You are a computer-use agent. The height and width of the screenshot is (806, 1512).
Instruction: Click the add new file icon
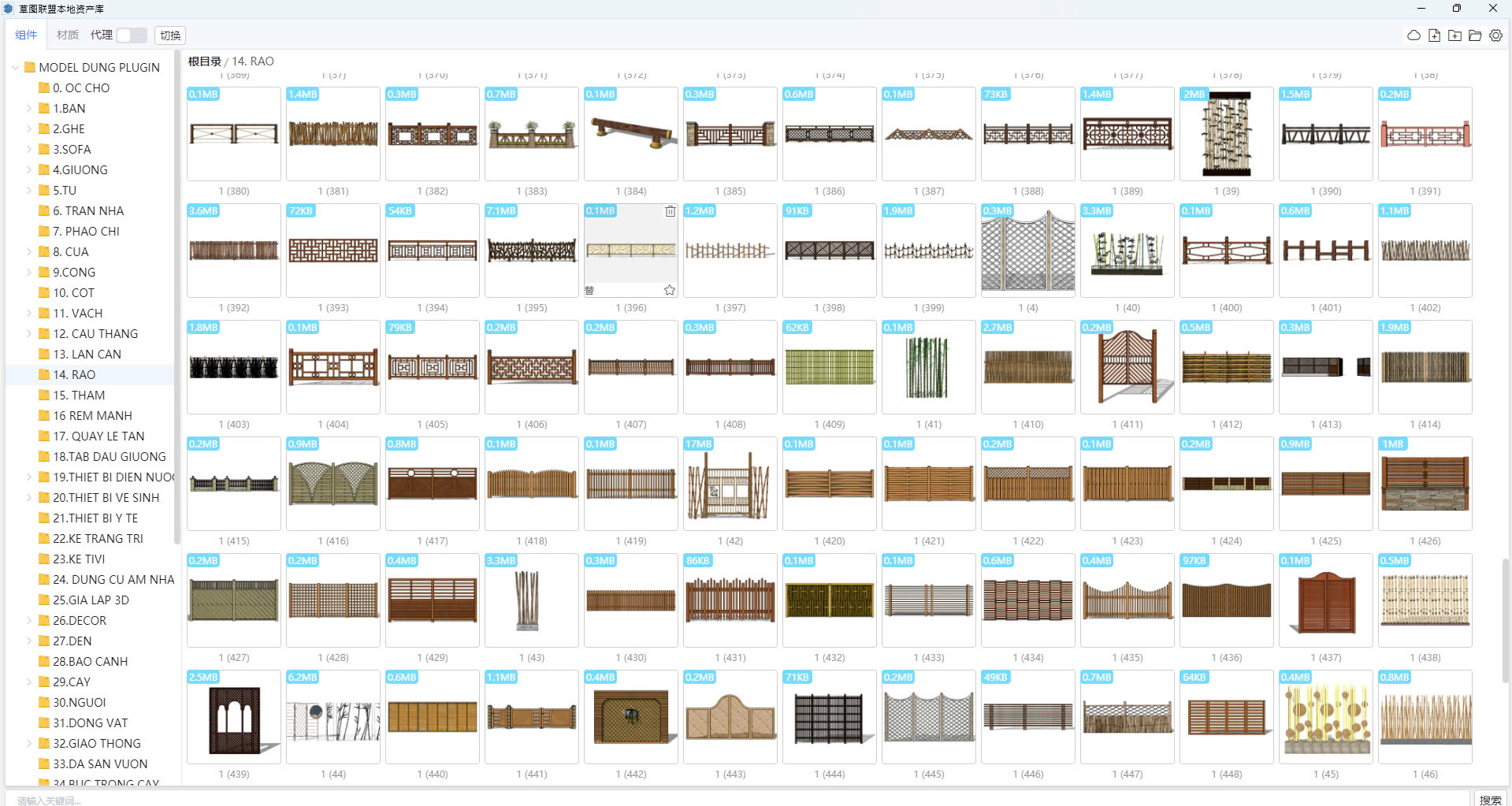[x=1434, y=35]
